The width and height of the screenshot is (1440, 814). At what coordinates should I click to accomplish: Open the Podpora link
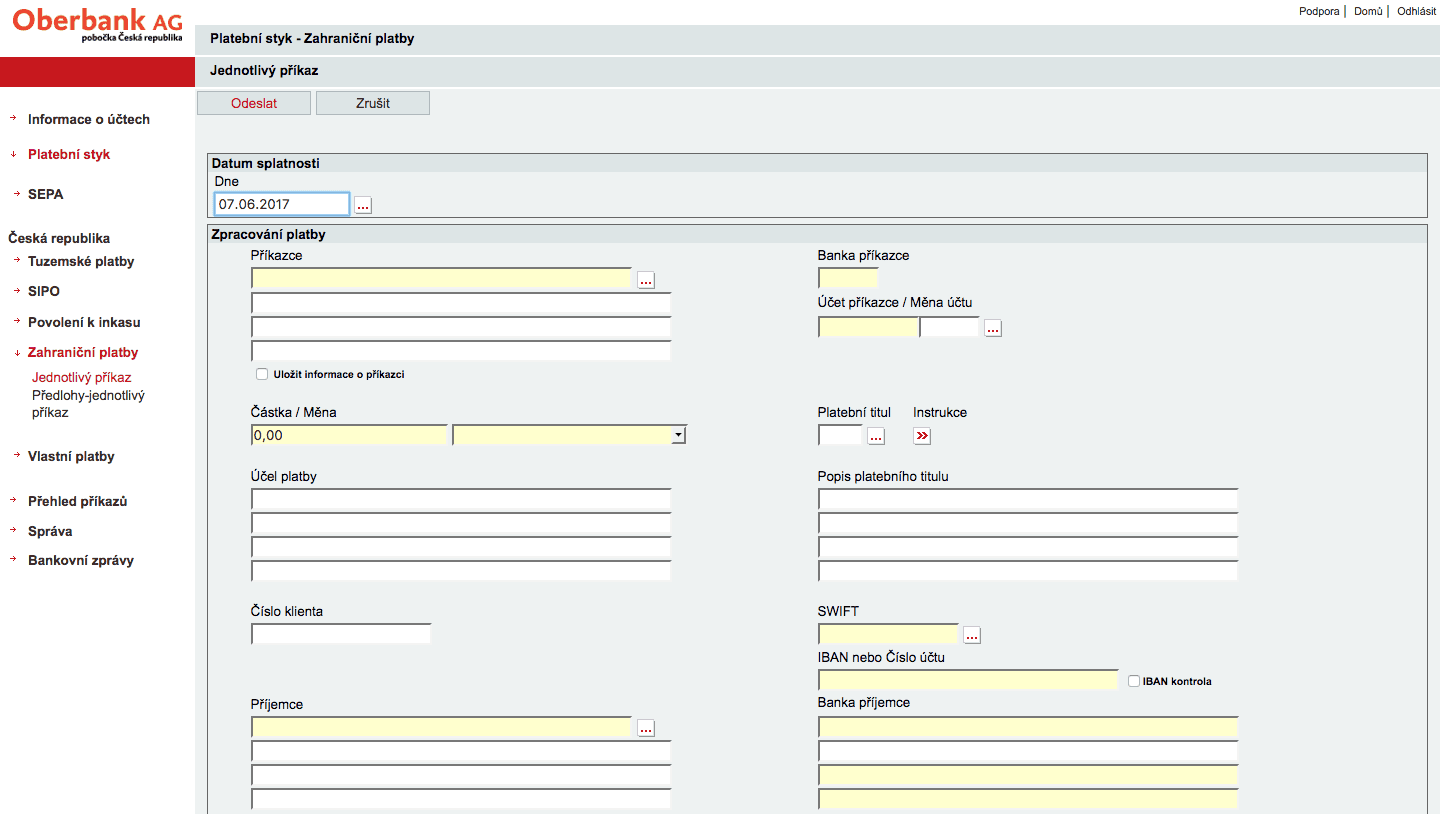click(1319, 11)
